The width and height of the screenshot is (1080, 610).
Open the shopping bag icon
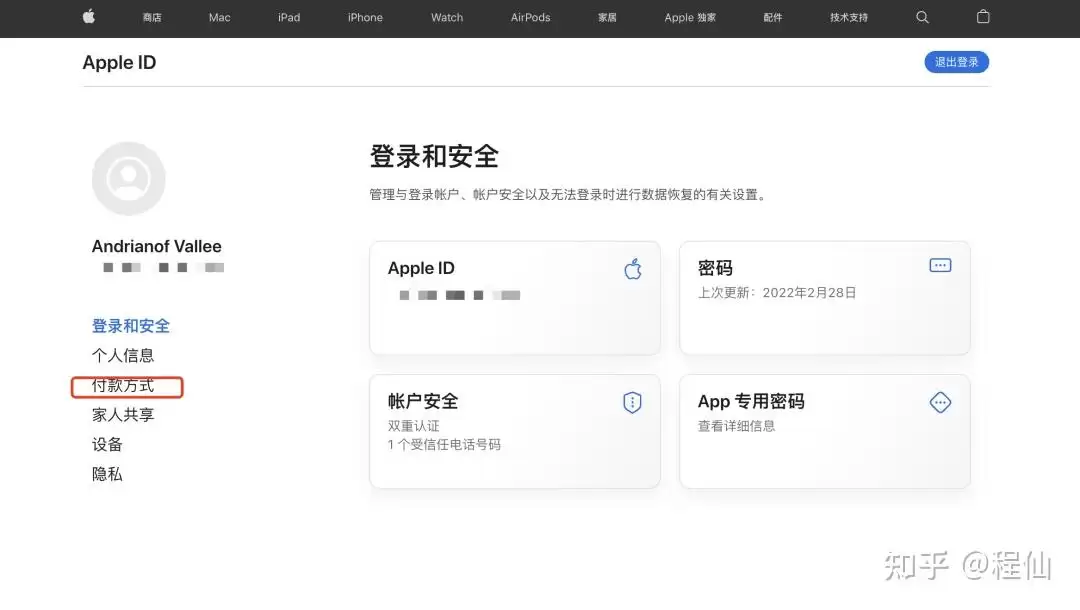[x=982, y=17]
